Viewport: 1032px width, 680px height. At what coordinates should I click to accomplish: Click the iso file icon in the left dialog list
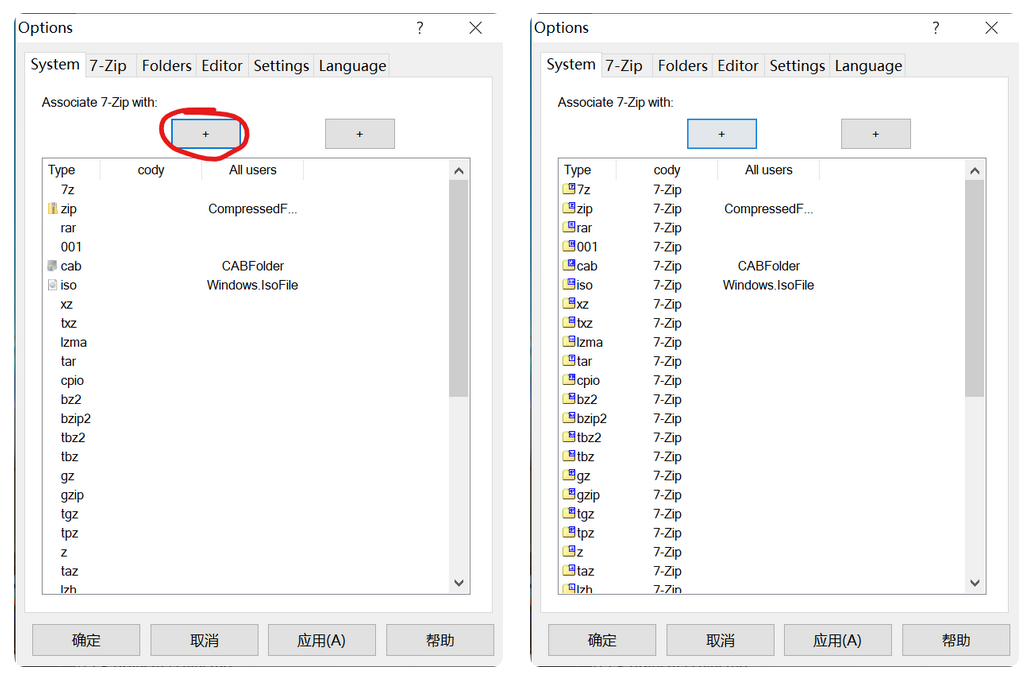[53, 285]
